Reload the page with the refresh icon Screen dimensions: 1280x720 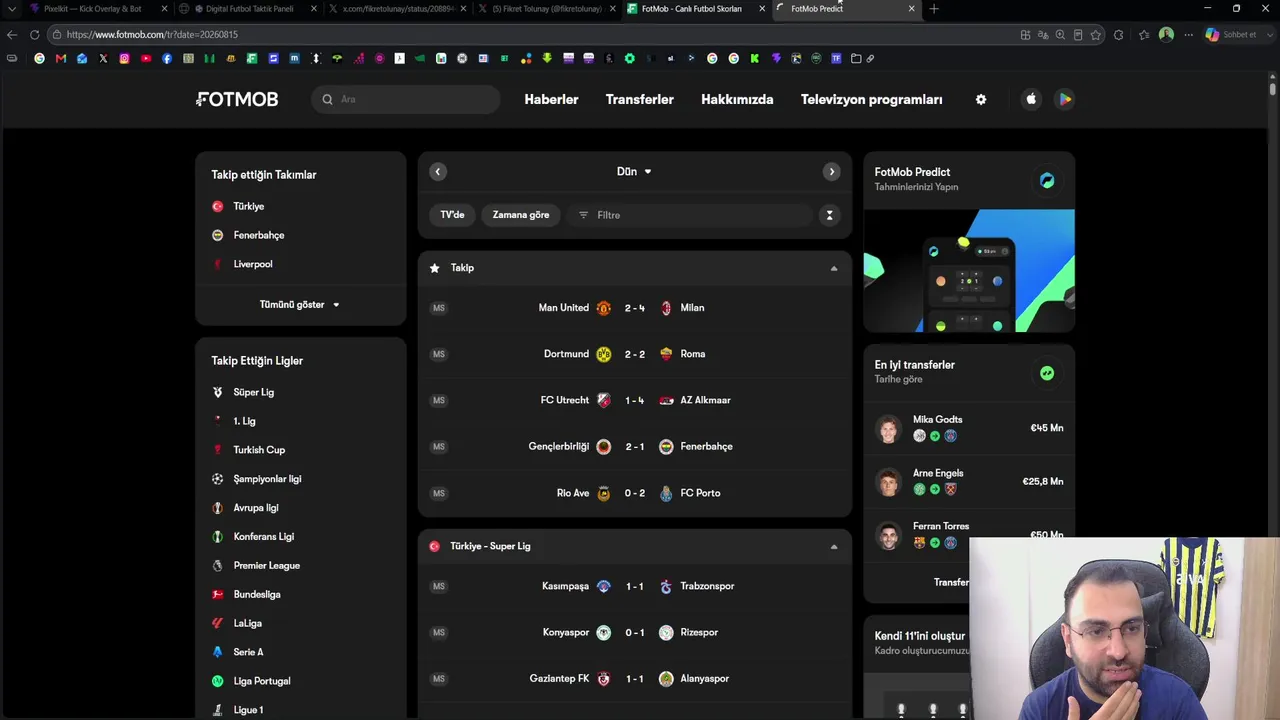point(34,35)
